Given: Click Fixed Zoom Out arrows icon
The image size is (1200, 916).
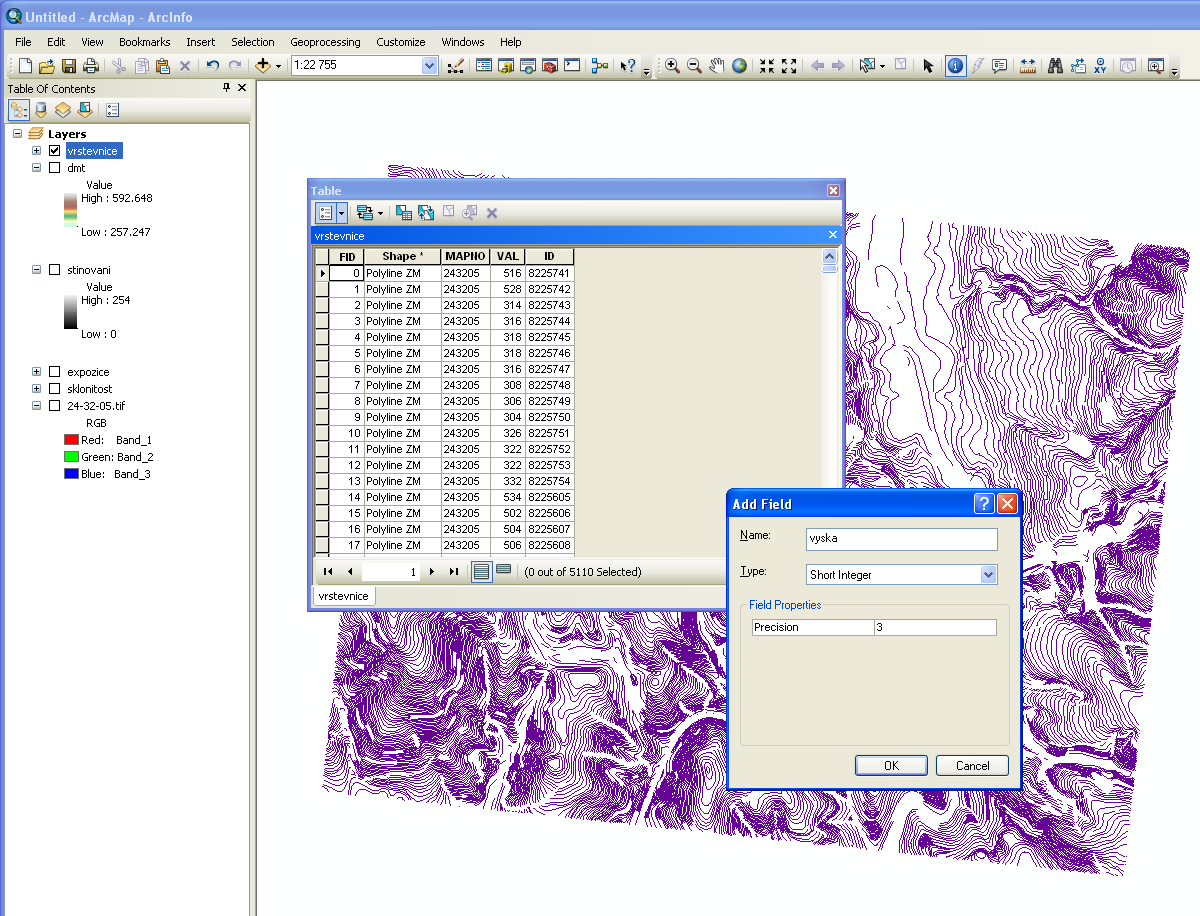Looking at the screenshot, I should pos(789,66).
